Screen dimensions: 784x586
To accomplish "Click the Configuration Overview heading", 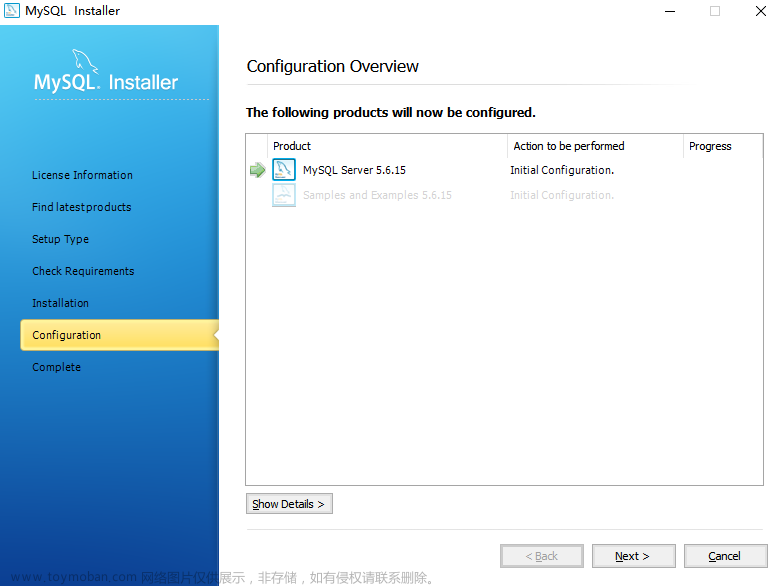I will pyautogui.click(x=332, y=66).
